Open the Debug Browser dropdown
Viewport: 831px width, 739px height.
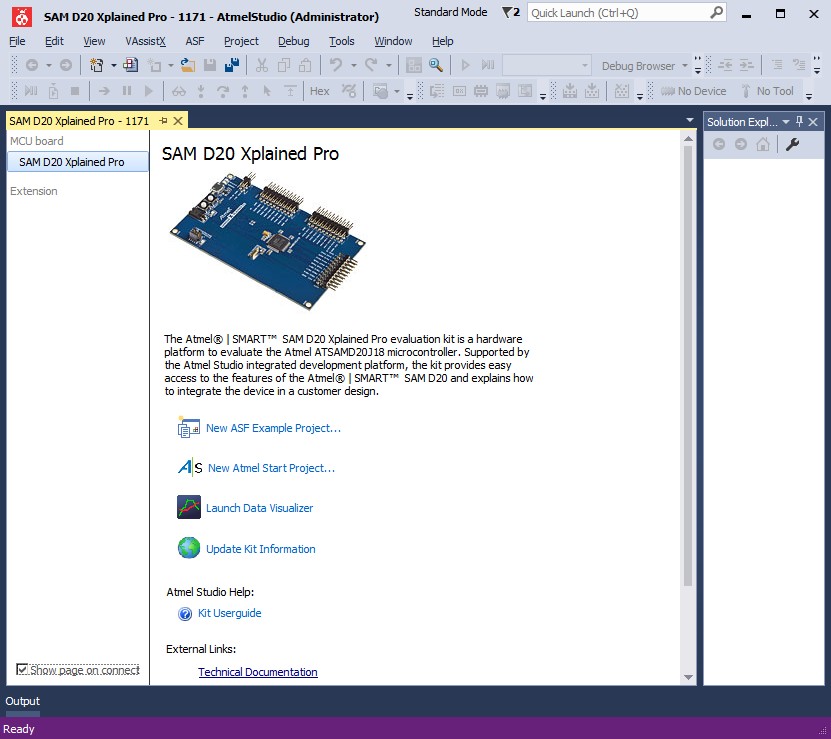pos(684,66)
